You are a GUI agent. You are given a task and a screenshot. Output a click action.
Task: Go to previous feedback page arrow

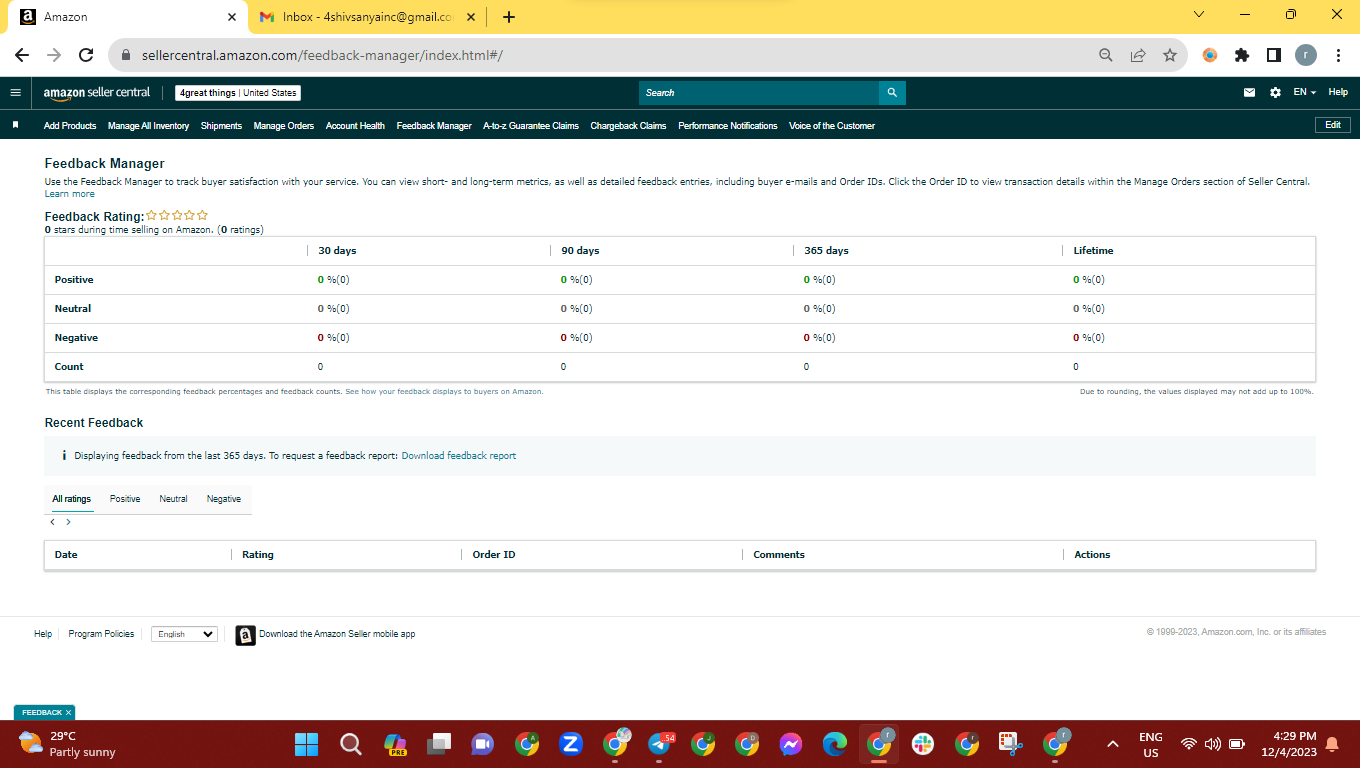point(52,522)
